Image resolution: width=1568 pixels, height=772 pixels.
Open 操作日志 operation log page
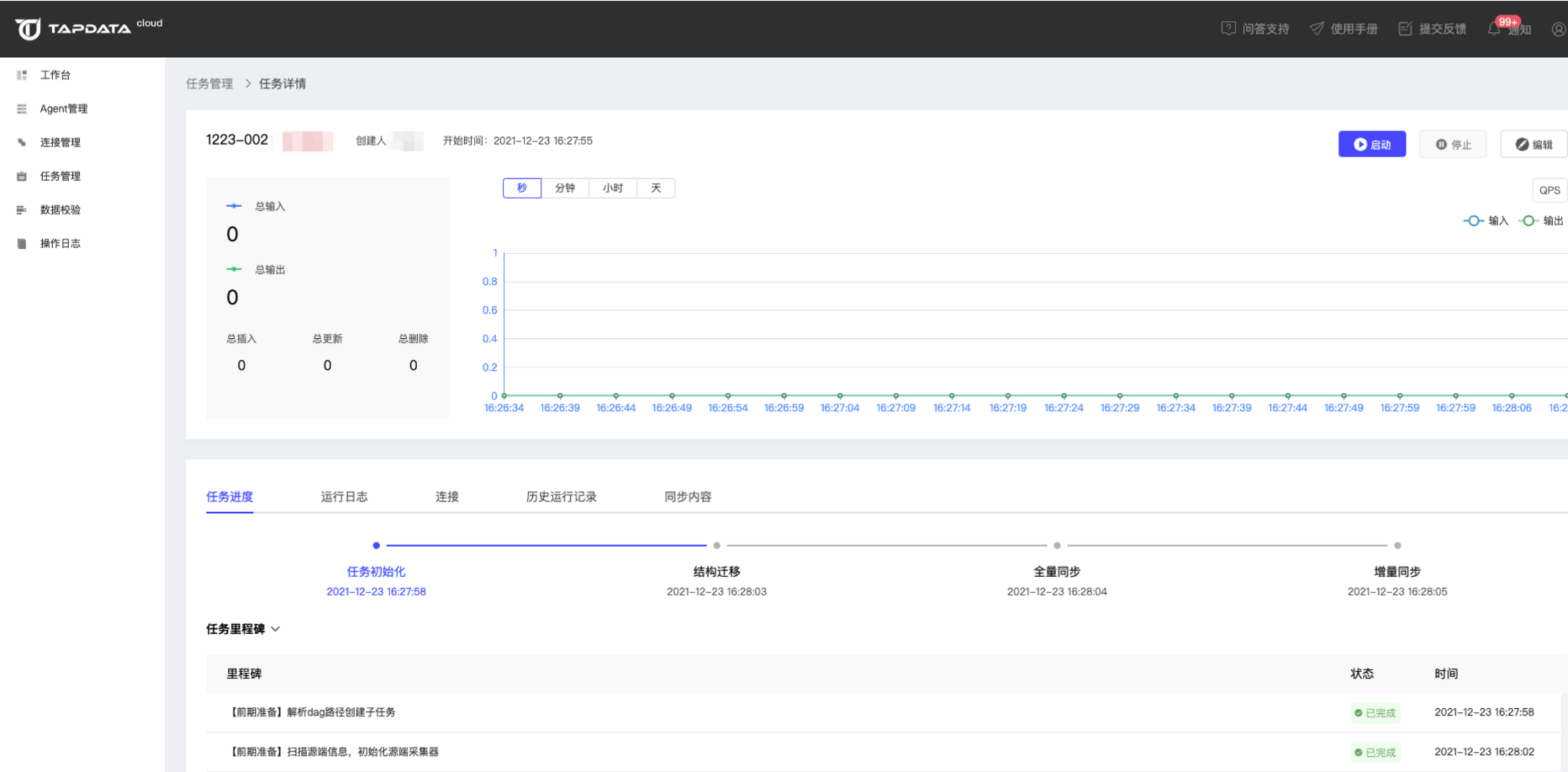(60, 243)
